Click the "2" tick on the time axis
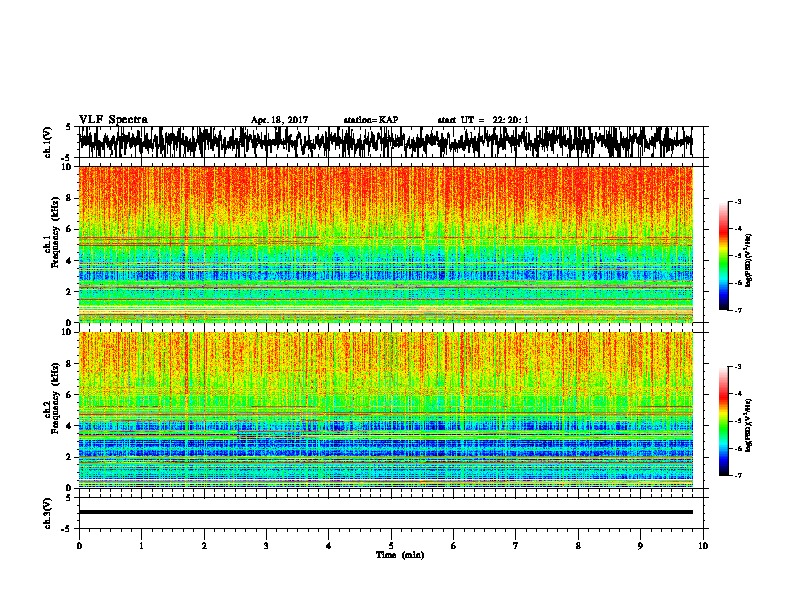Image resolution: width=792 pixels, height=612 pixels. point(204,546)
